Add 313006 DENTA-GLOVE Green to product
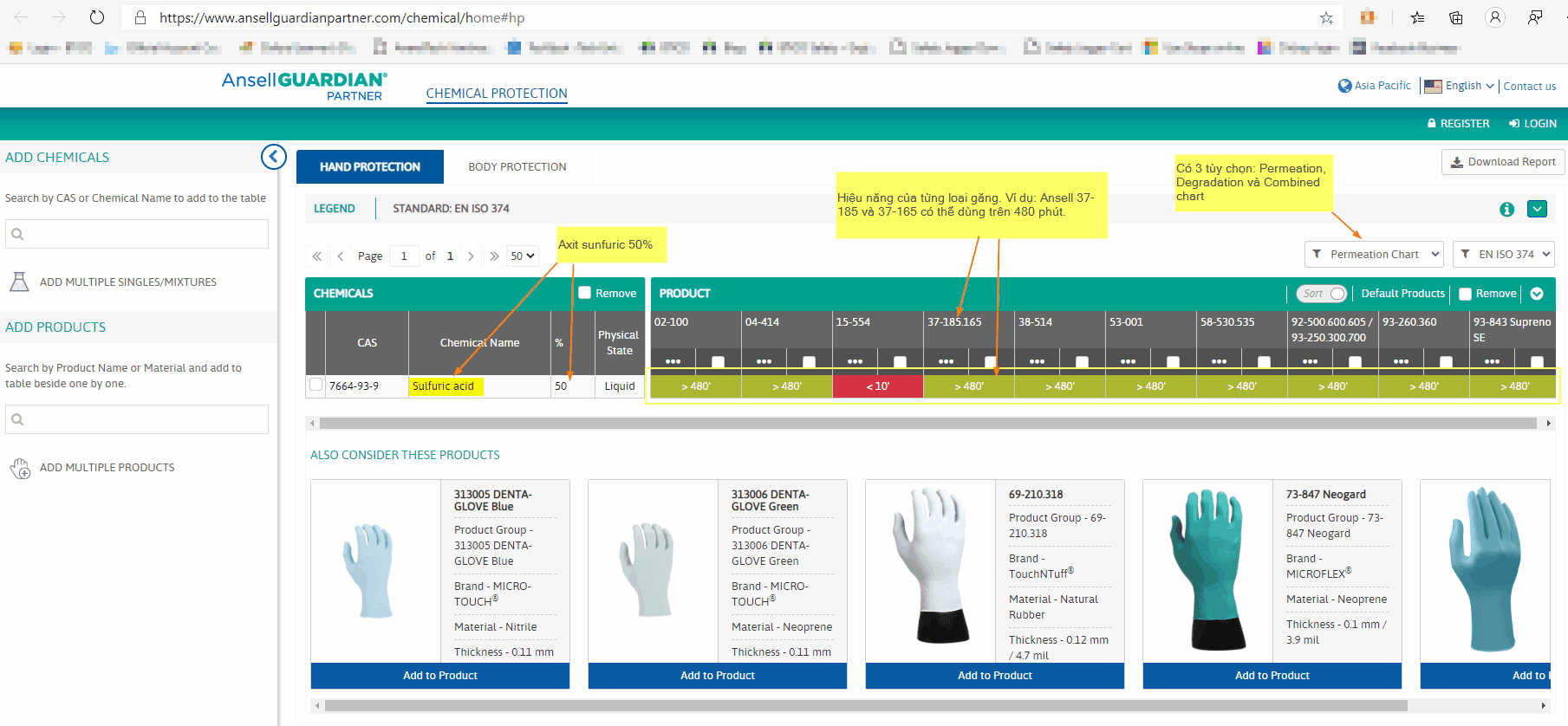This screenshot has width=1568, height=726. 718,676
